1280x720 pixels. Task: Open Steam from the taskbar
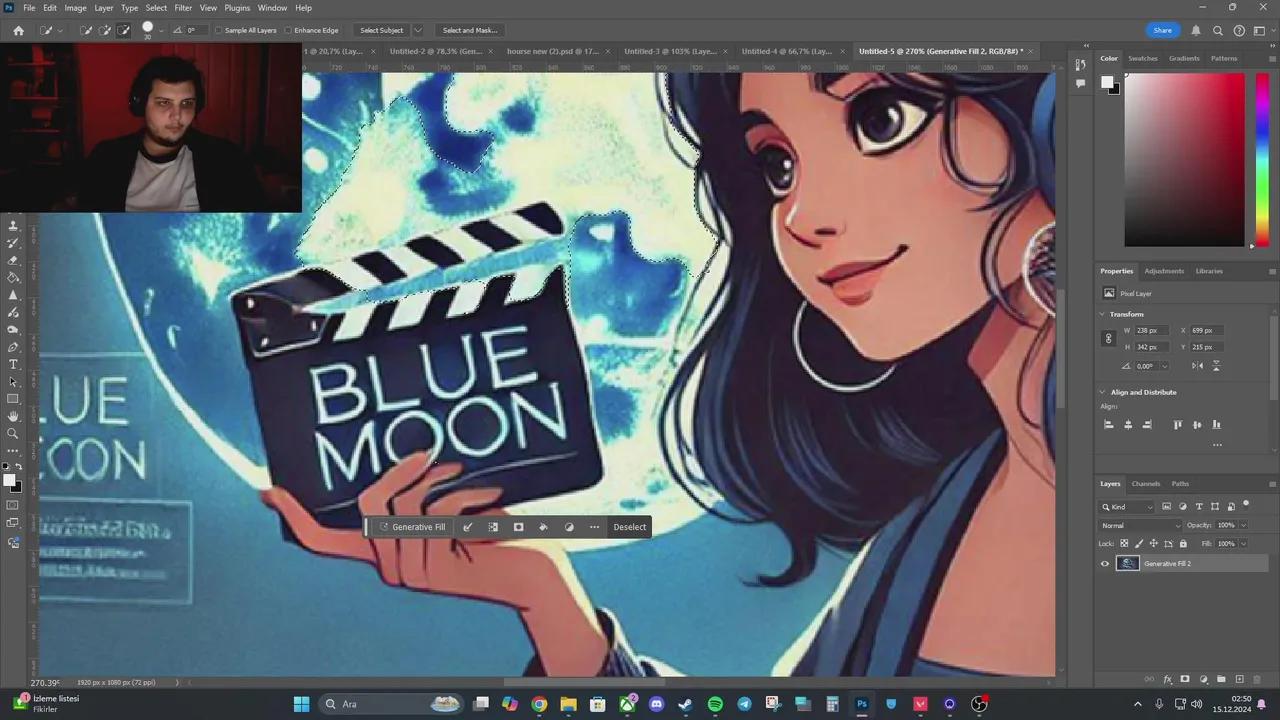click(x=685, y=704)
